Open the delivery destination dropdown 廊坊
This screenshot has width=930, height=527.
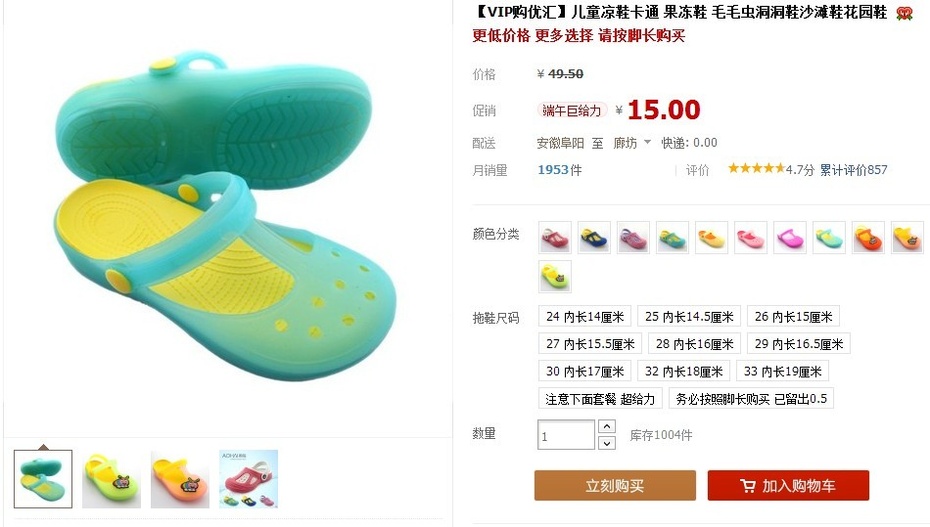[632, 143]
